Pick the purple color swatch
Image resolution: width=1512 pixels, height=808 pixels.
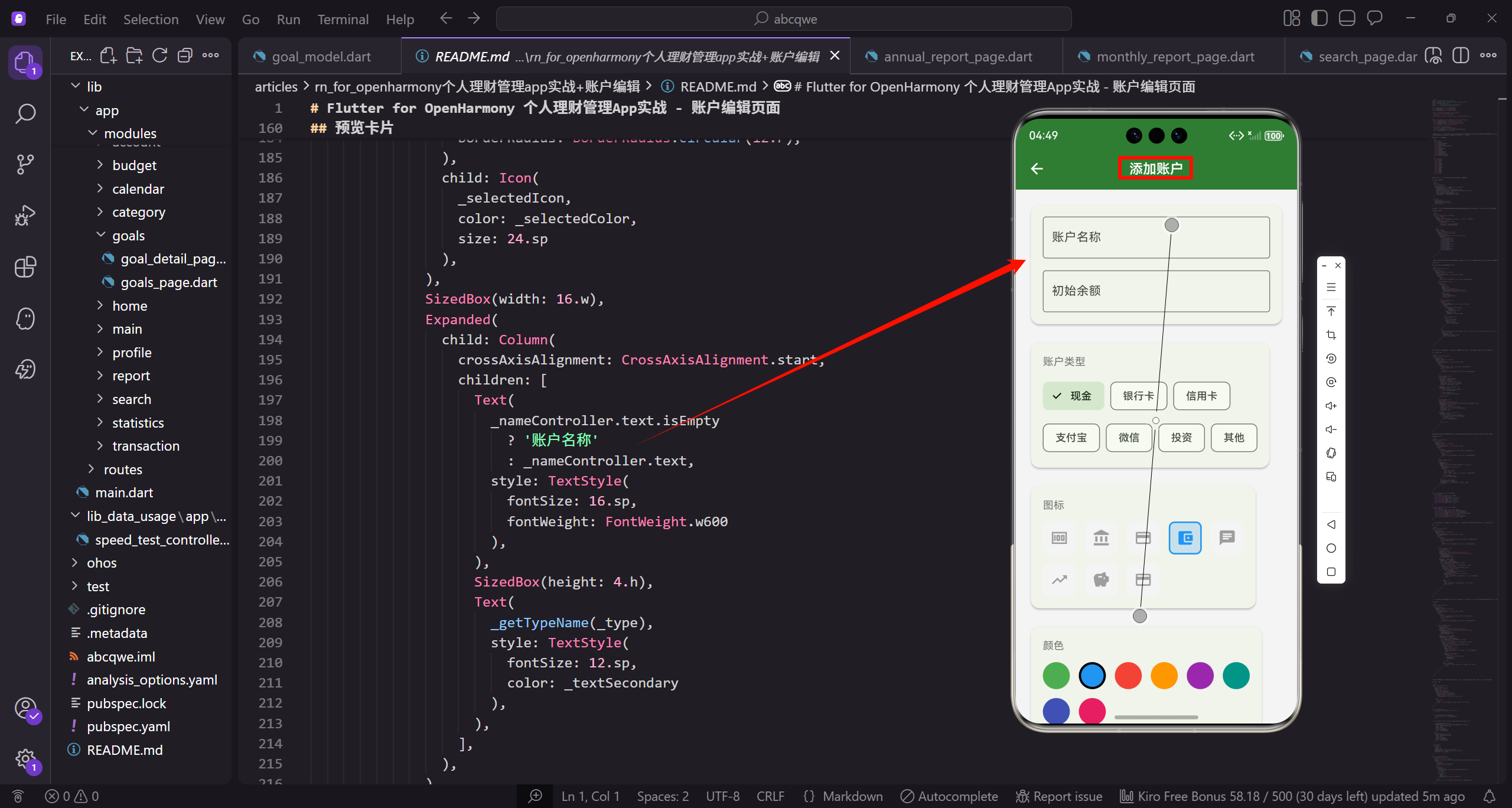[x=1200, y=676]
